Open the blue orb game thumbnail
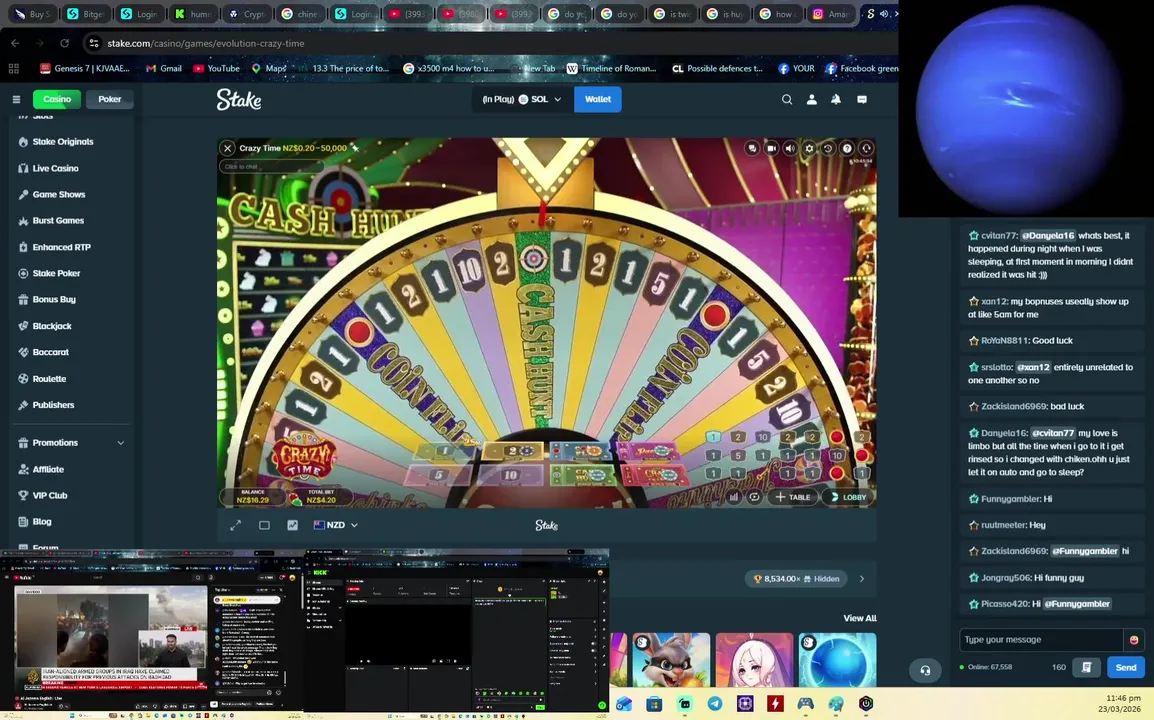1154x720 pixels. 838,660
